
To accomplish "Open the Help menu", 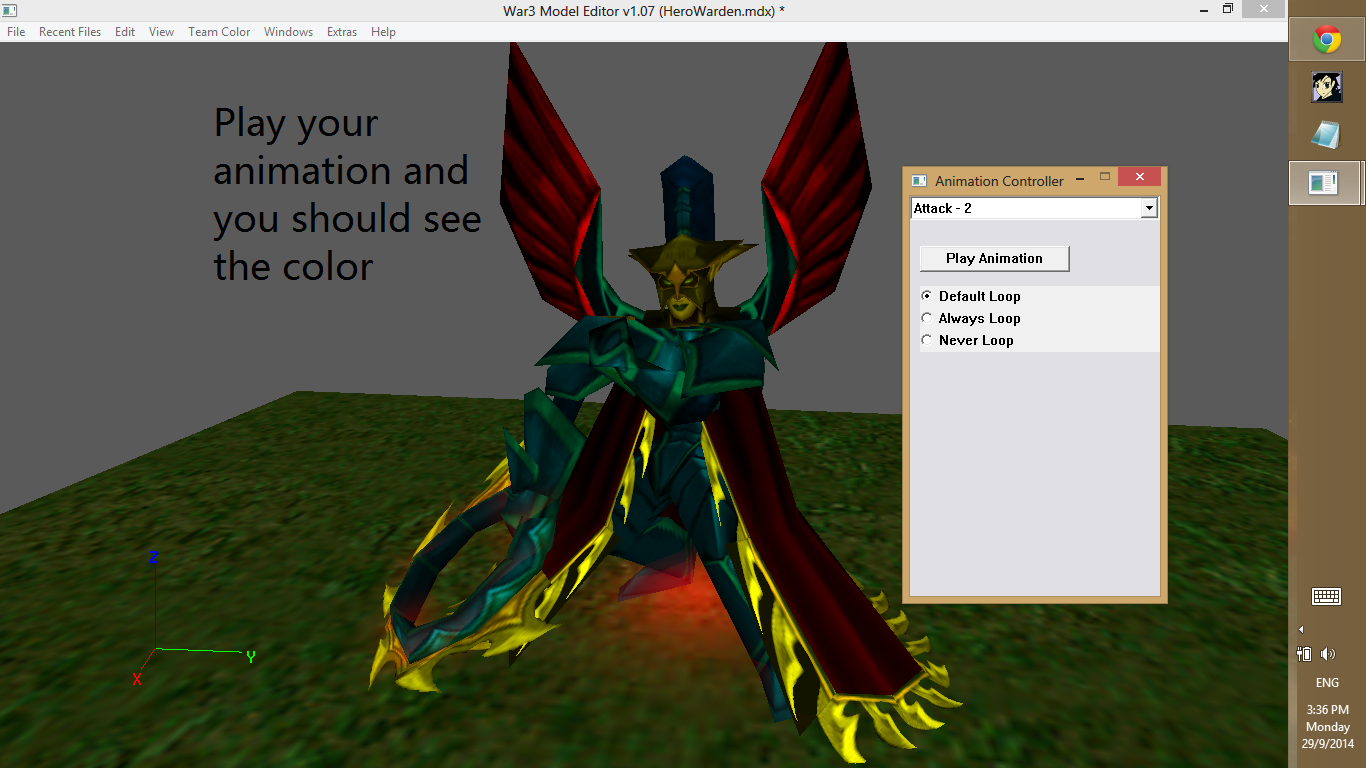I will pos(383,32).
